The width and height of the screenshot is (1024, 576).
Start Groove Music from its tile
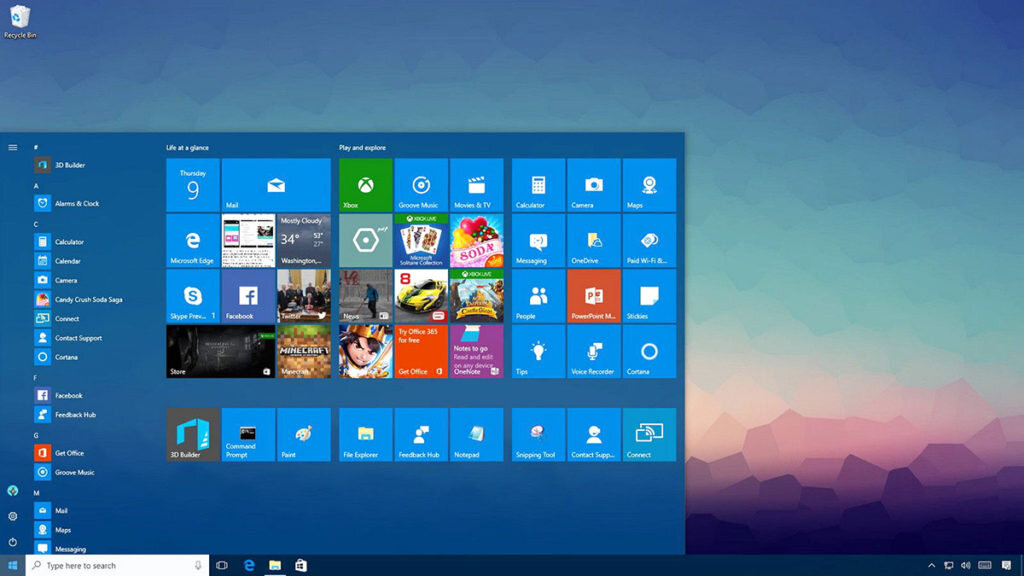[x=420, y=184]
